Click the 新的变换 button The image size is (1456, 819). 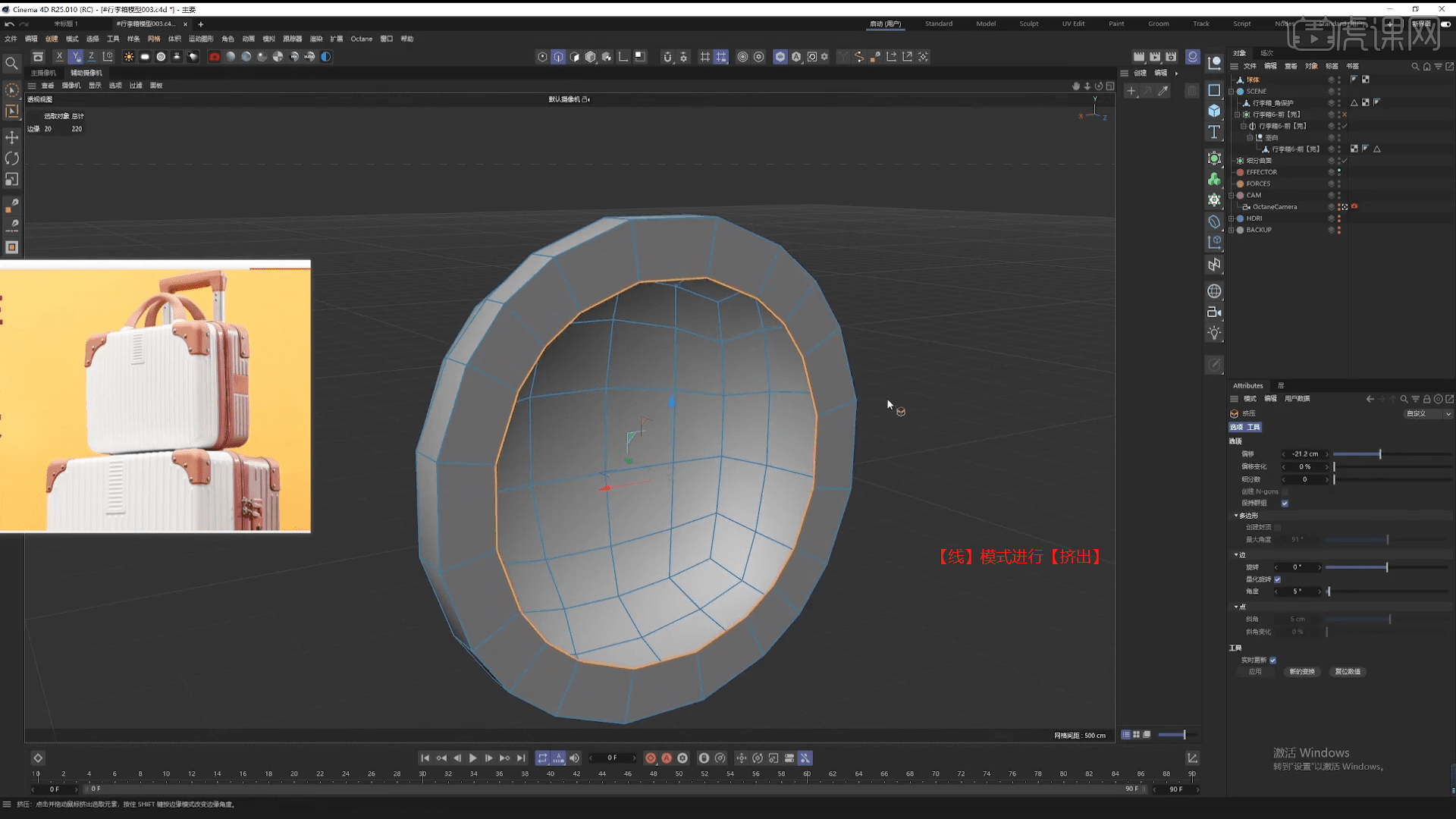pos(1302,672)
